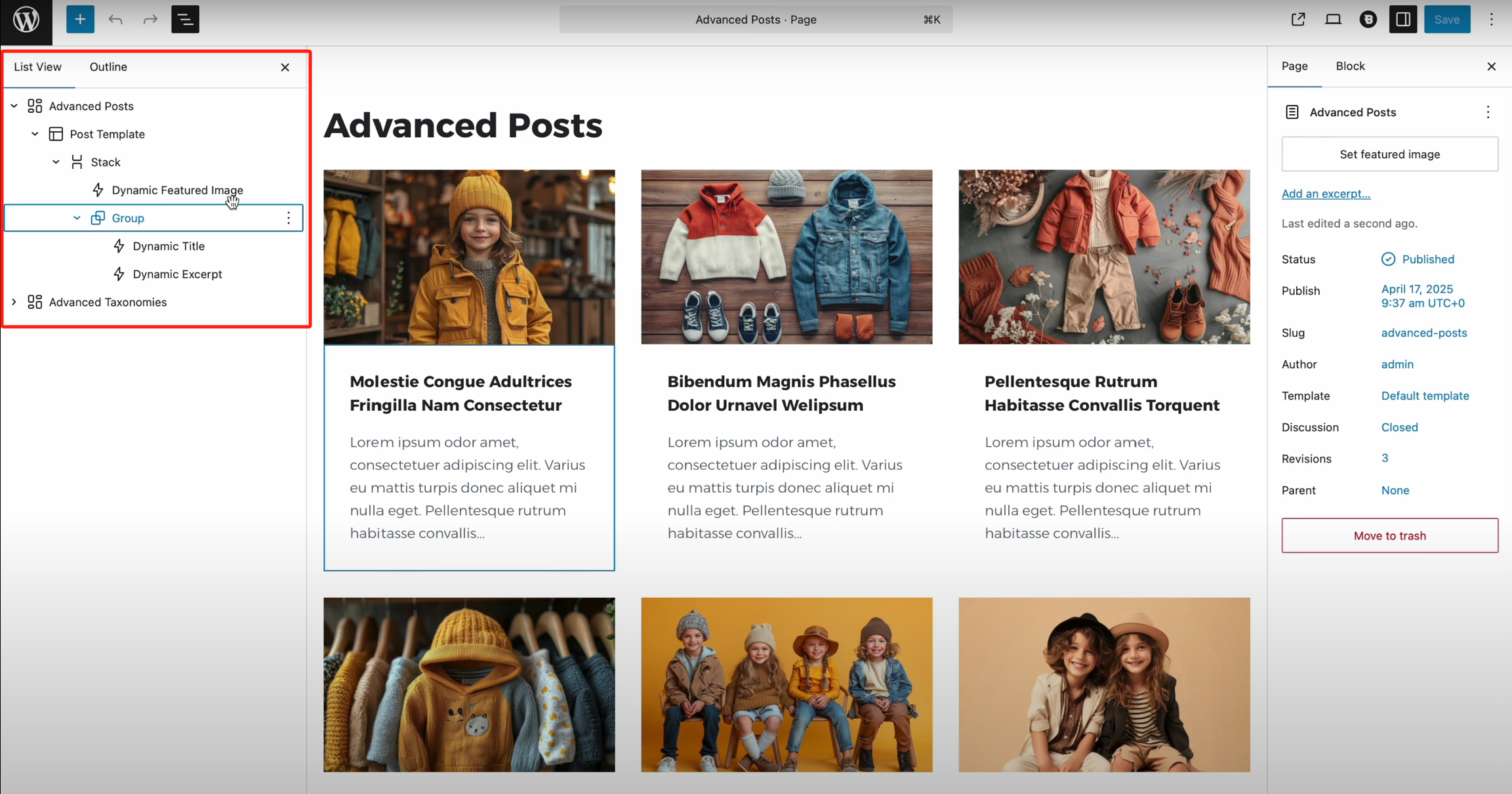This screenshot has width=1512, height=794.
Task: Toggle the settings sidebar panel icon
Action: tap(1402, 20)
